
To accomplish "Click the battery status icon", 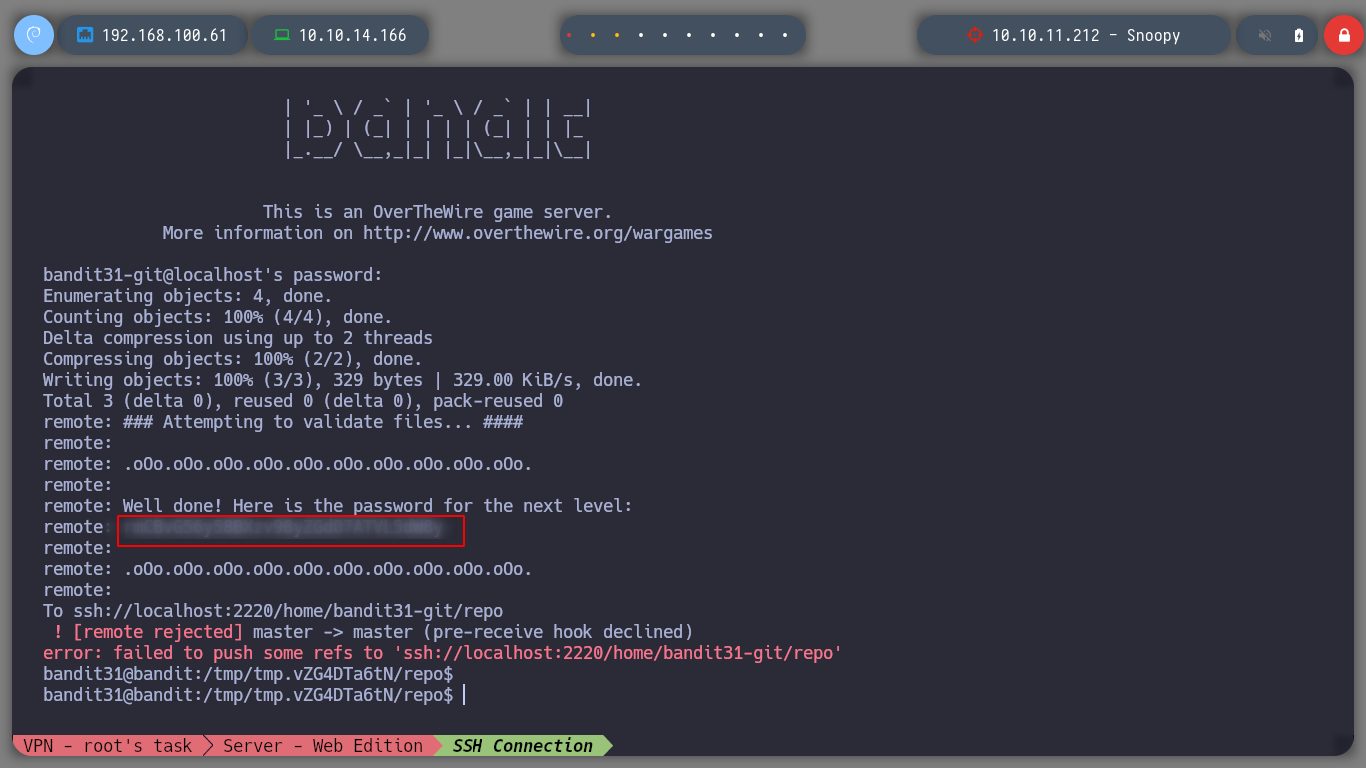I will (1299, 35).
